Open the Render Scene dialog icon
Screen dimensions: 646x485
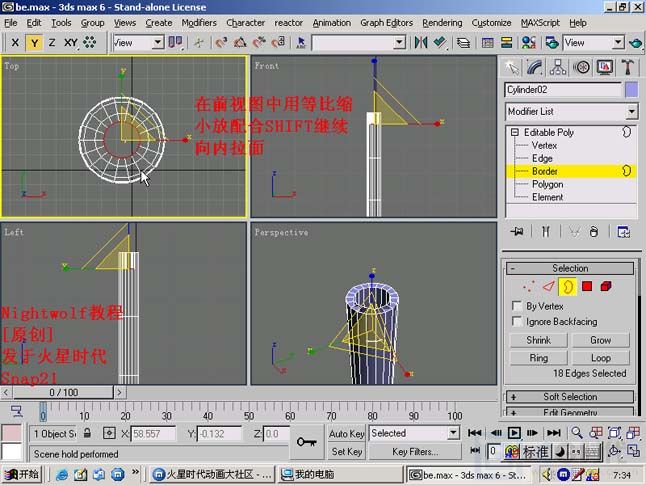coord(552,42)
